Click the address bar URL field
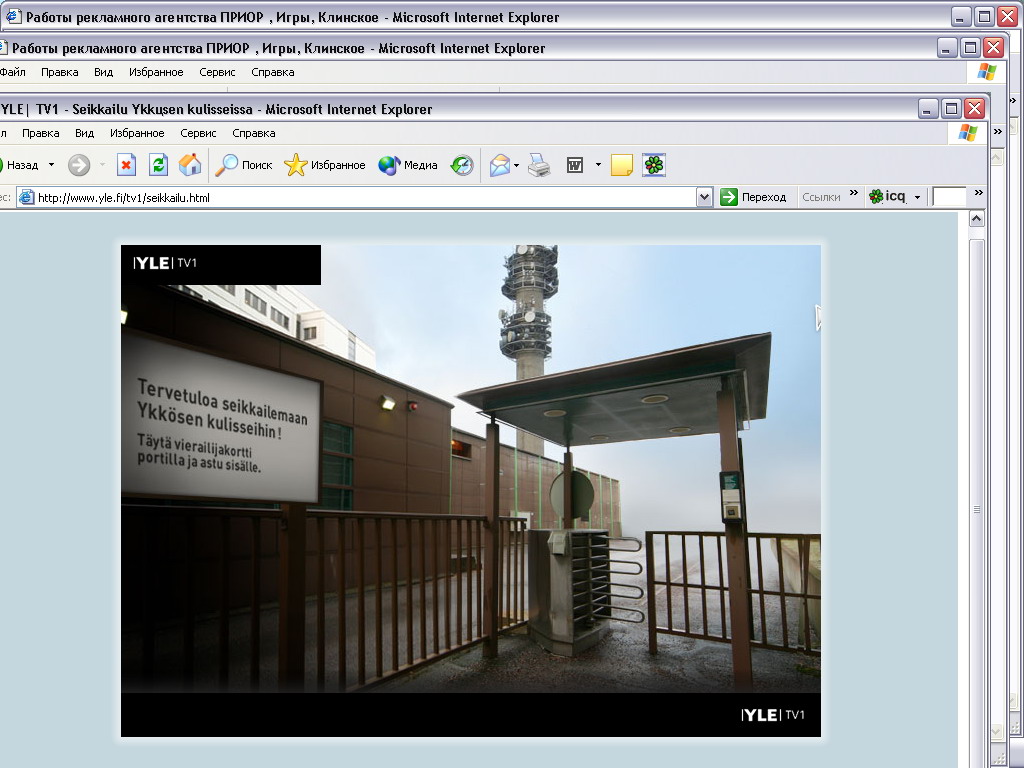The image size is (1024, 768). click(360, 197)
